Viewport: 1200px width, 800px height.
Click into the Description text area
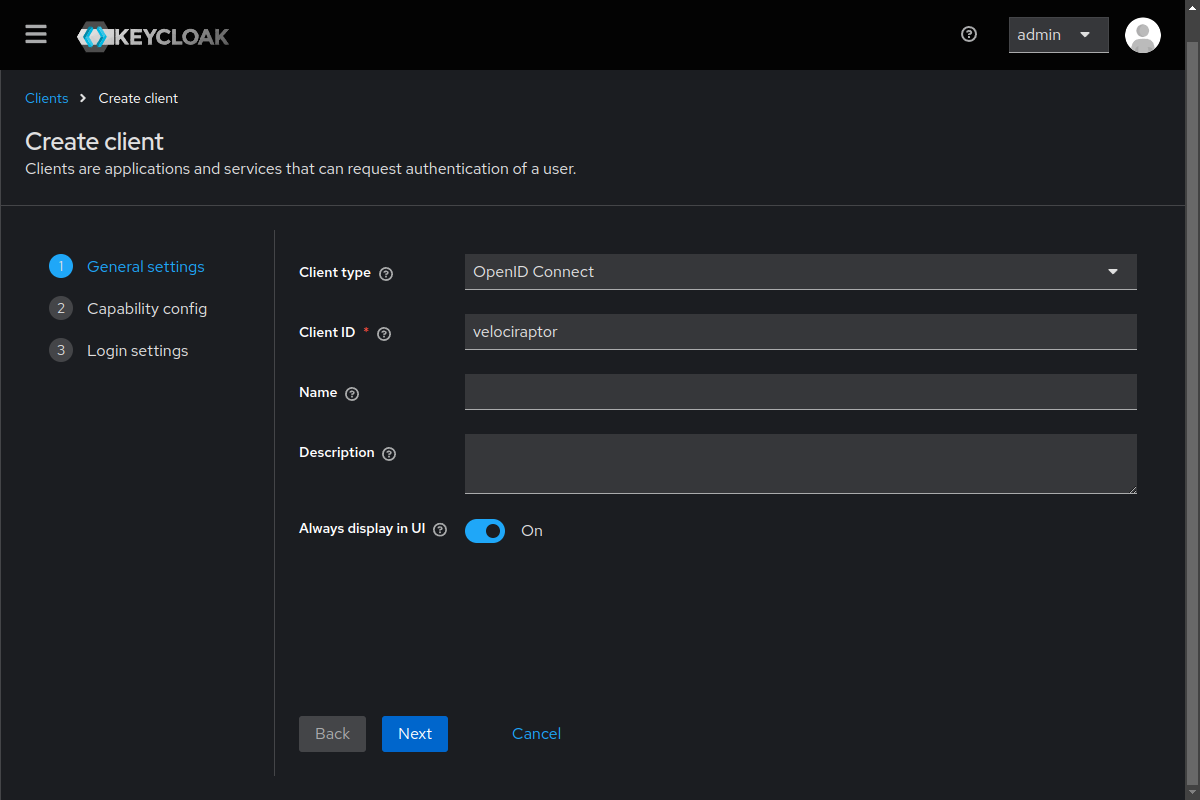pyautogui.click(x=800, y=464)
